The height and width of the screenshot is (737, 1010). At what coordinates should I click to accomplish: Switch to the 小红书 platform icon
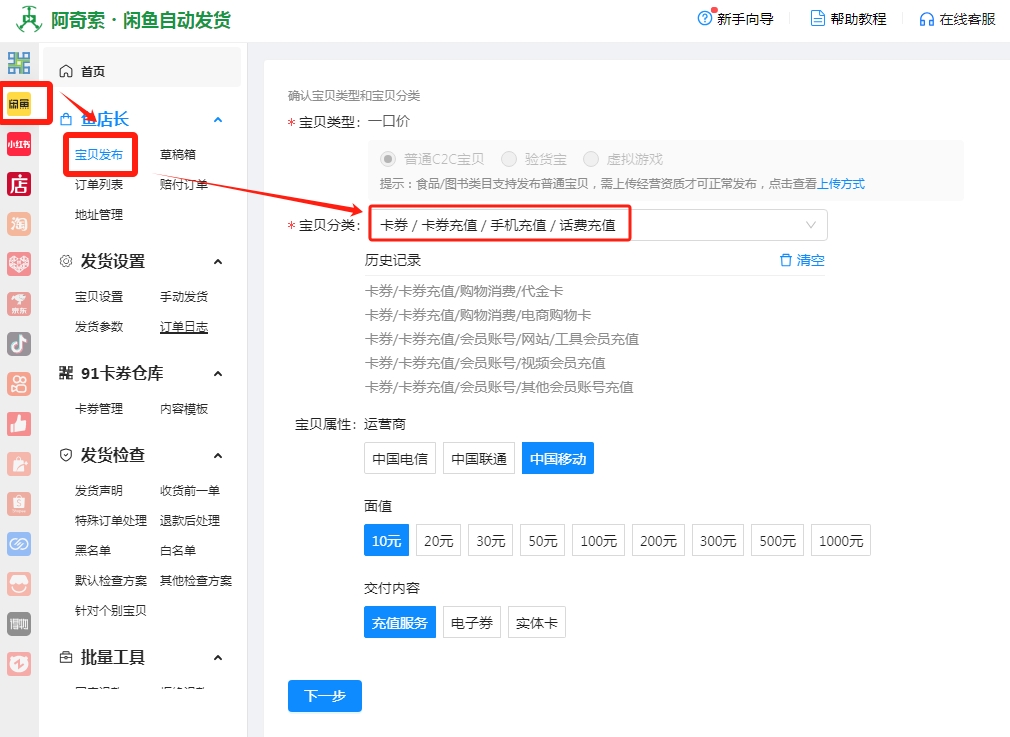tap(19, 144)
